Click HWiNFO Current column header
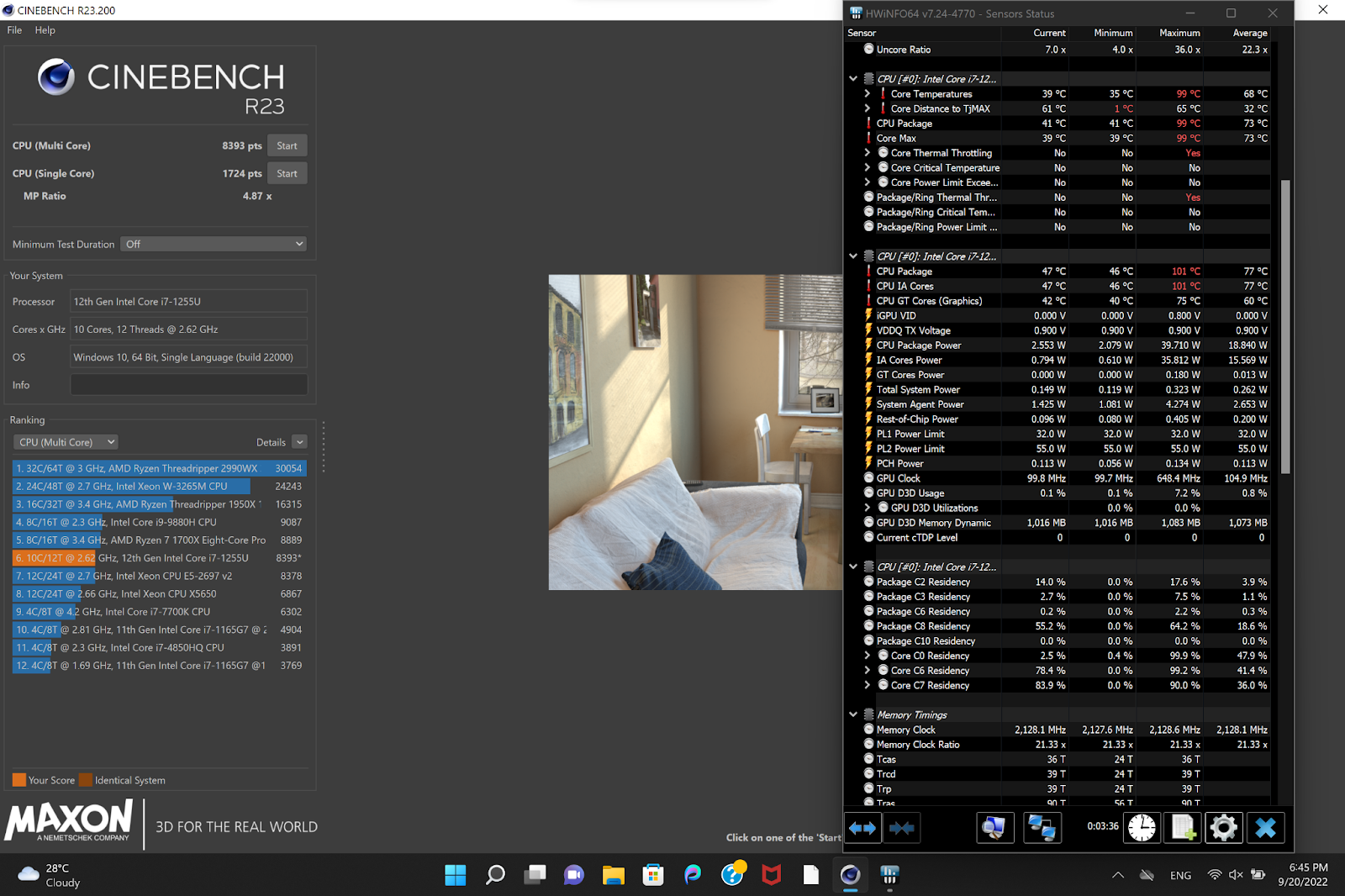Image resolution: width=1345 pixels, height=896 pixels. [1049, 33]
